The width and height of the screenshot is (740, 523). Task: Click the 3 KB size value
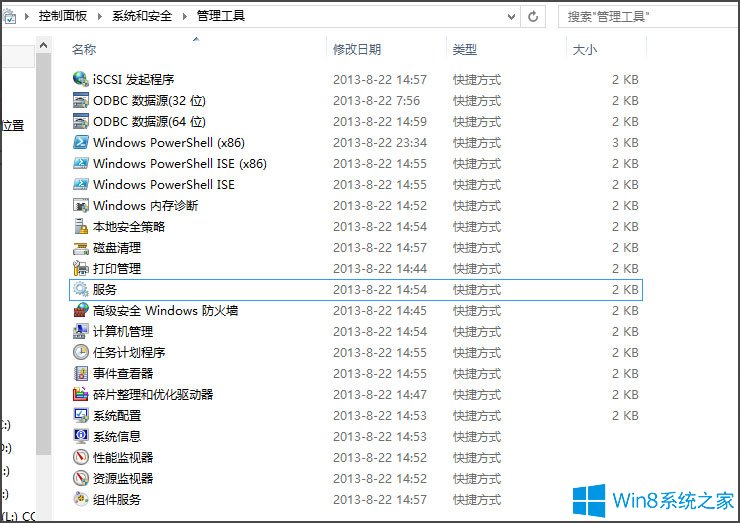pos(625,143)
